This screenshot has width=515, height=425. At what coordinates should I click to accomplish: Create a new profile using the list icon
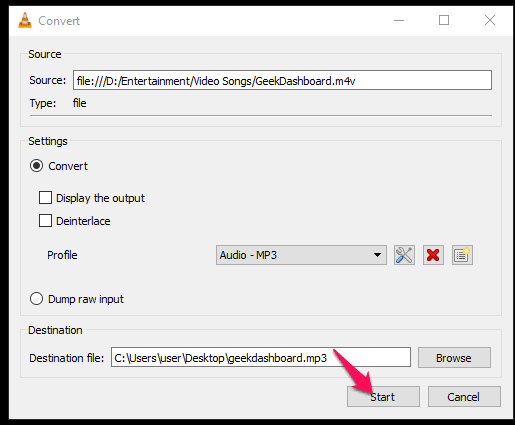pyautogui.click(x=462, y=255)
